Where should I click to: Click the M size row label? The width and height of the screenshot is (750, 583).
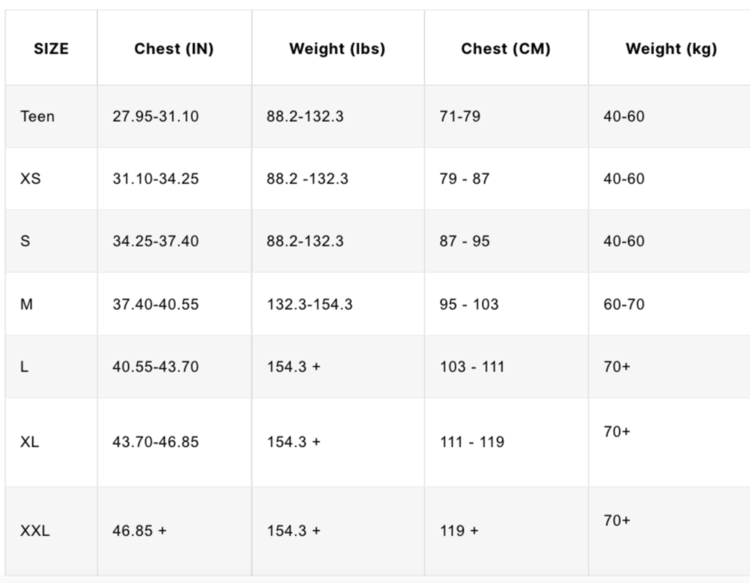point(27,304)
